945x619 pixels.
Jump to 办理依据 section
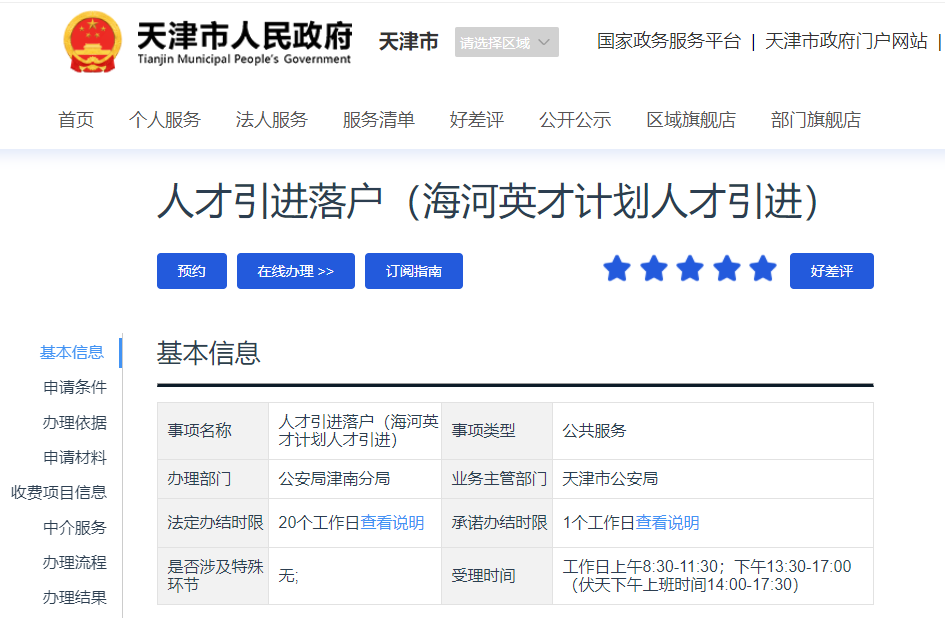[x=75, y=423]
